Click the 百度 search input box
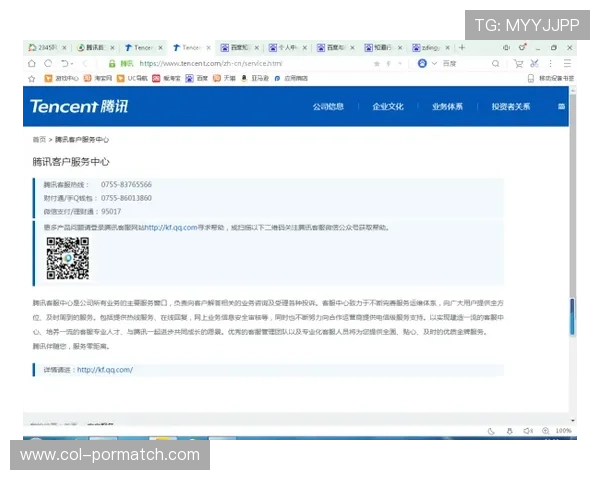600x480 pixels. [x=465, y=64]
